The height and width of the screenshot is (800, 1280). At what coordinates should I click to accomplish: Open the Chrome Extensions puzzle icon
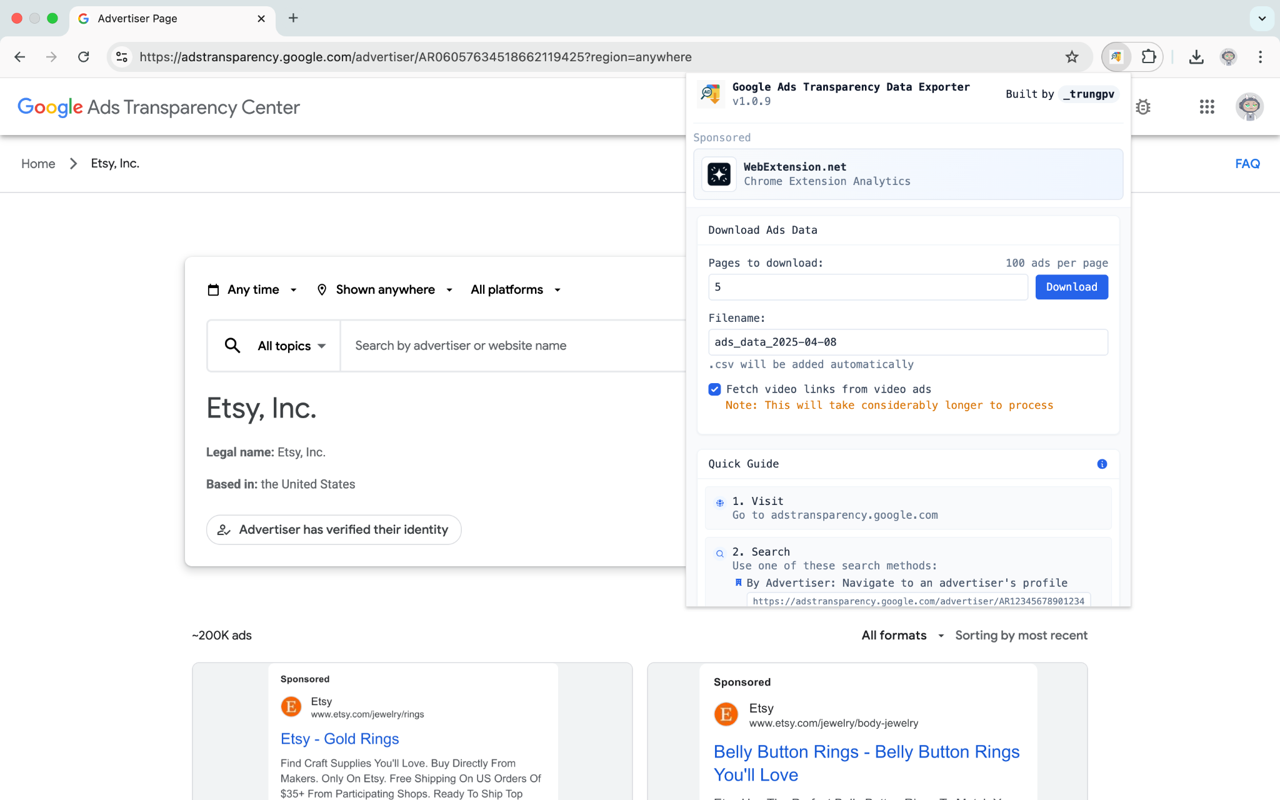[1147, 57]
